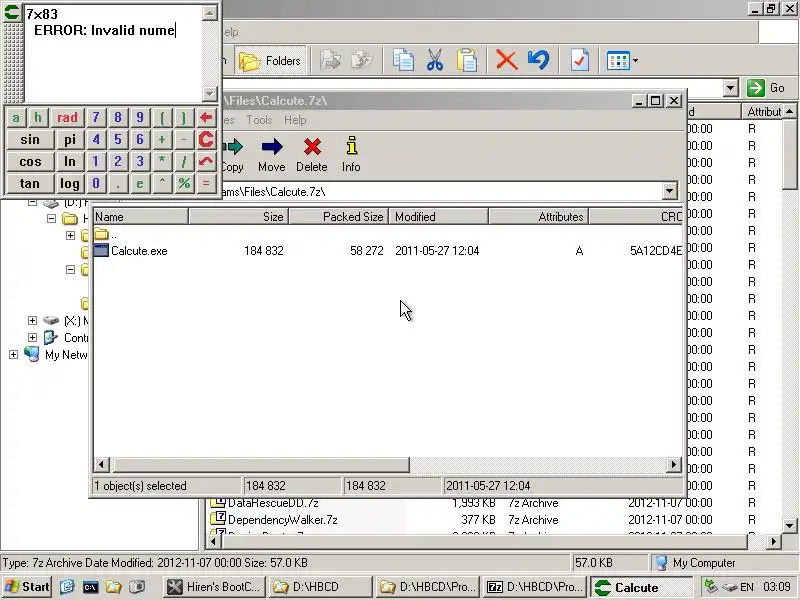Screen dimensions: 800x600
Task: Expand the Control Panel tree node
Action: click(x=32, y=337)
